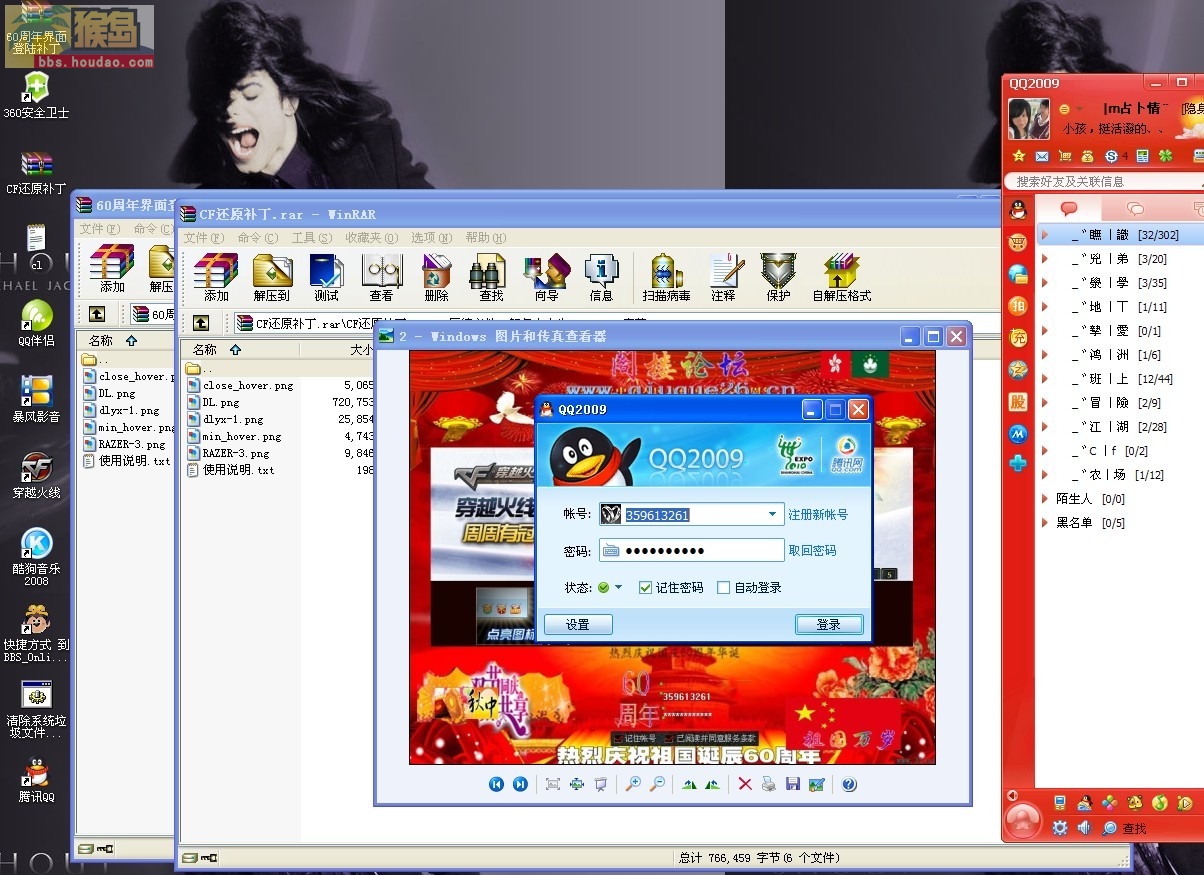Viewport: 1204px width, 875px height.
Task: Click the QQ password input field
Action: click(x=692, y=551)
